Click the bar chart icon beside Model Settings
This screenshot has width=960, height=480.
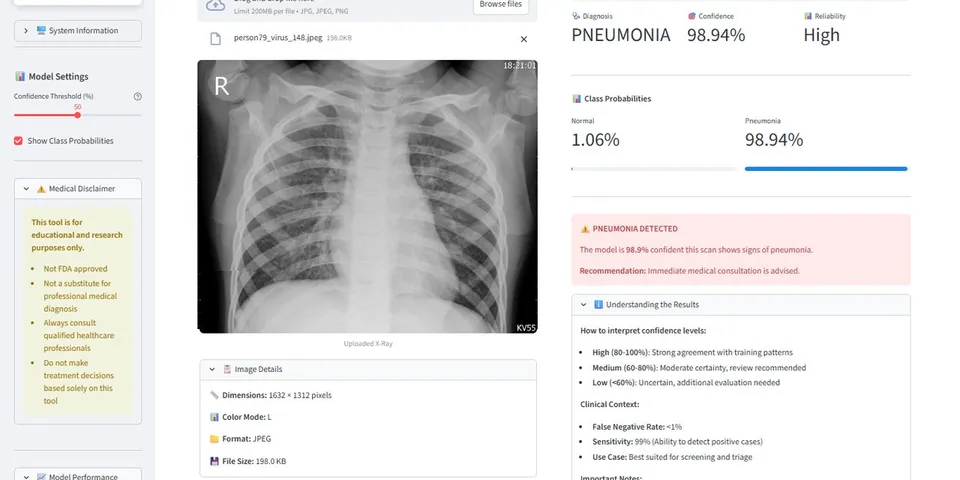(x=20, y=77)
